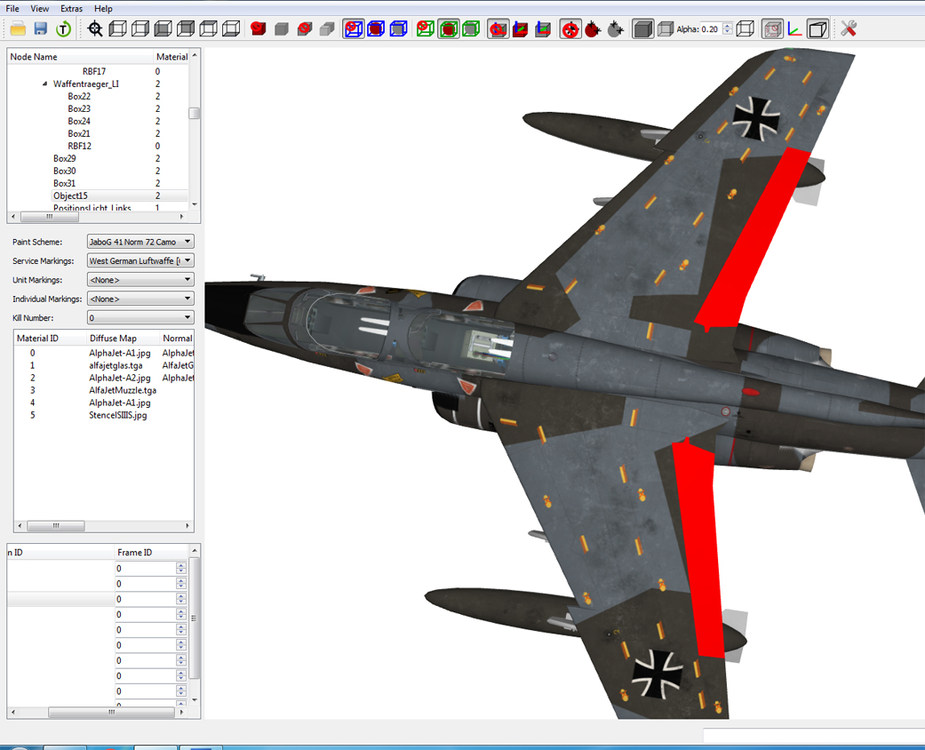Click the light gray stacked blocks icon

point(327,28)
